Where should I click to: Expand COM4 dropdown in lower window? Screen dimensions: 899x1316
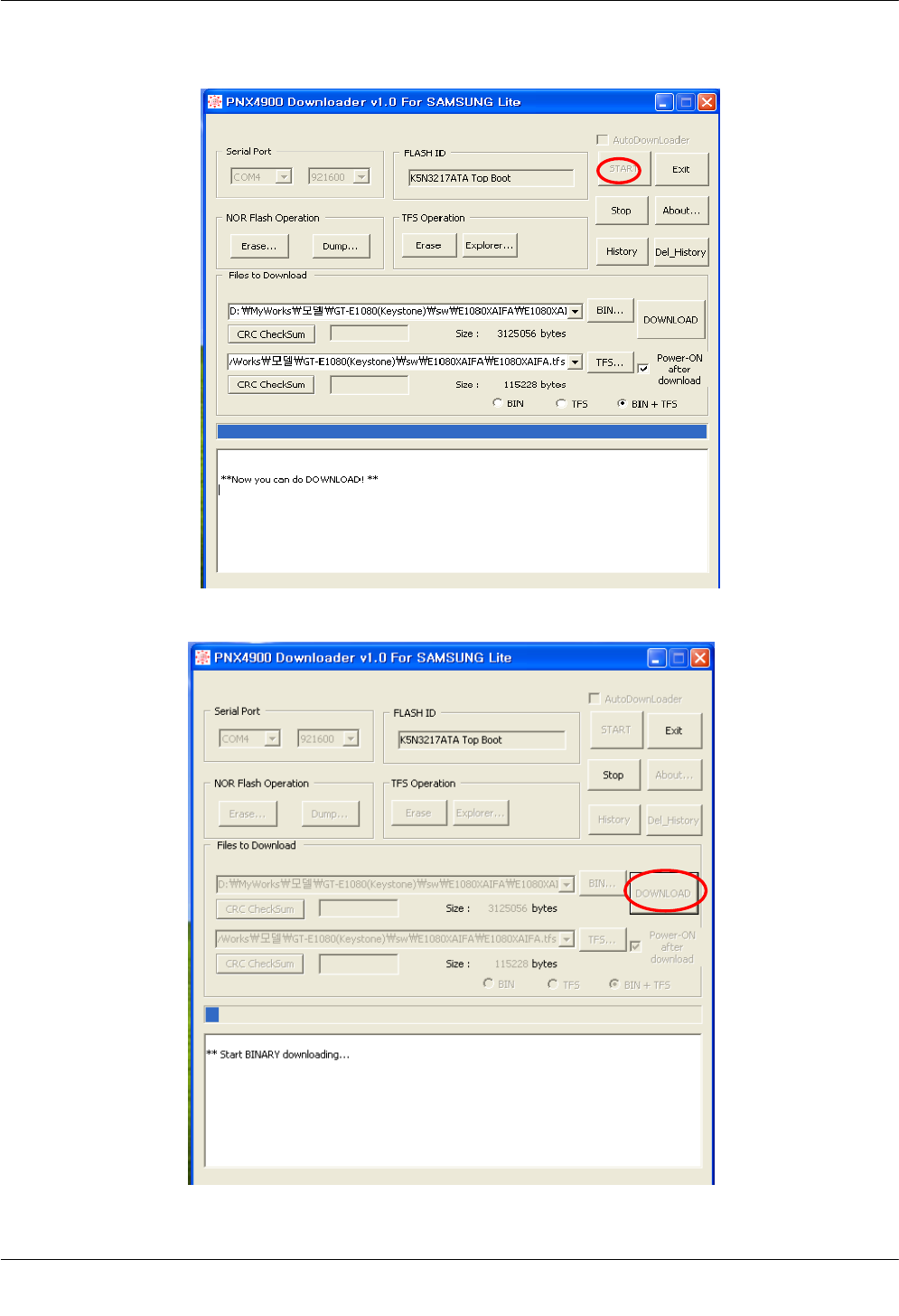point(272,738)
